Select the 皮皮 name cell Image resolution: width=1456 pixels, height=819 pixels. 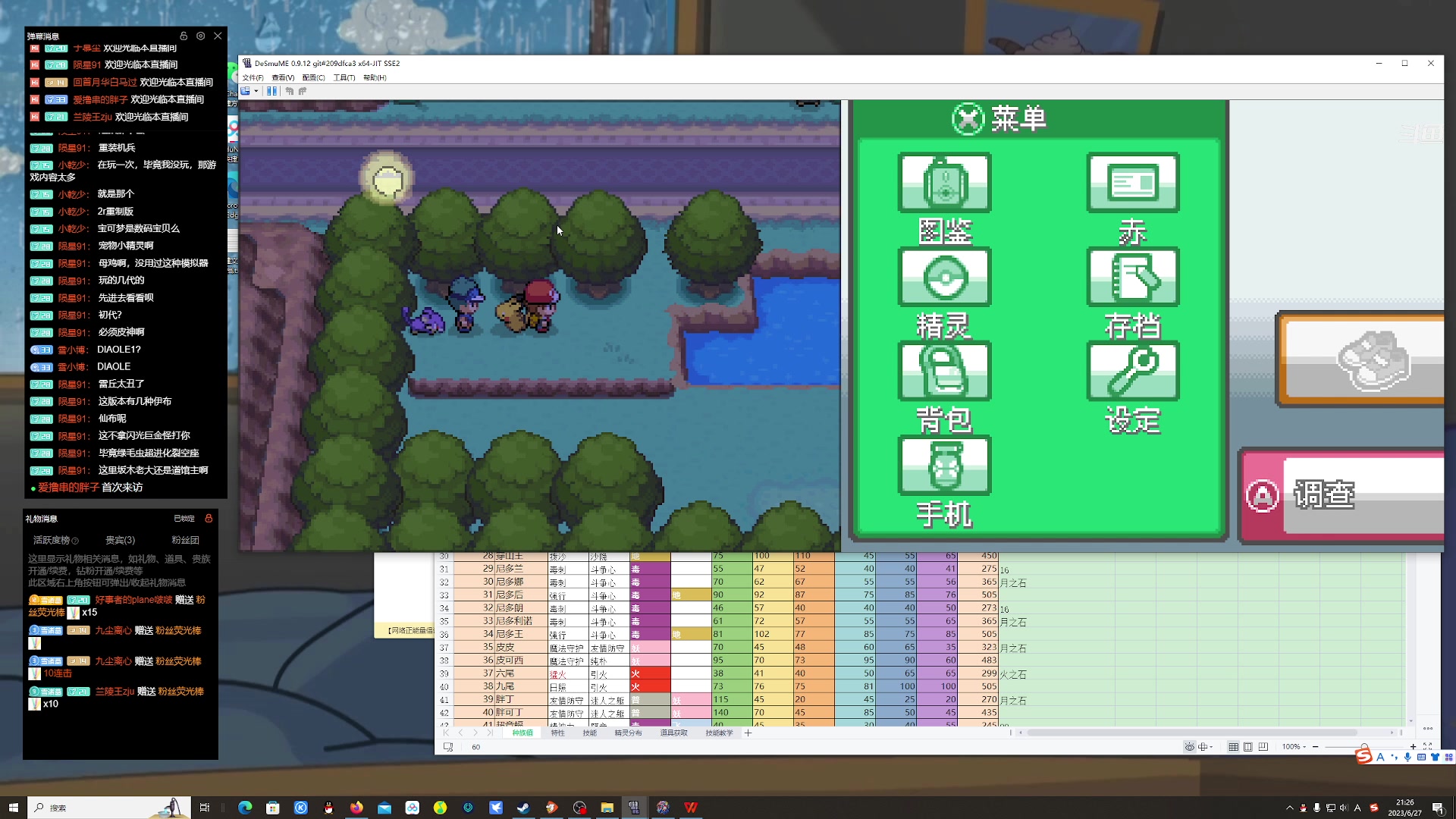pos(520,648)
